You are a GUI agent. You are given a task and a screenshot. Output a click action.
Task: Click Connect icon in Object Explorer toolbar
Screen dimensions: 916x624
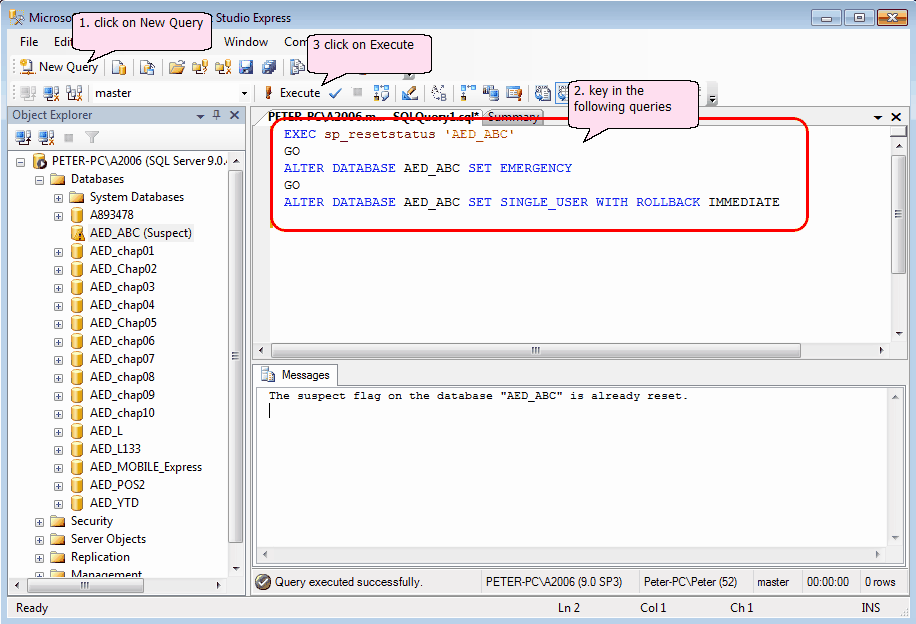[23, 138]
